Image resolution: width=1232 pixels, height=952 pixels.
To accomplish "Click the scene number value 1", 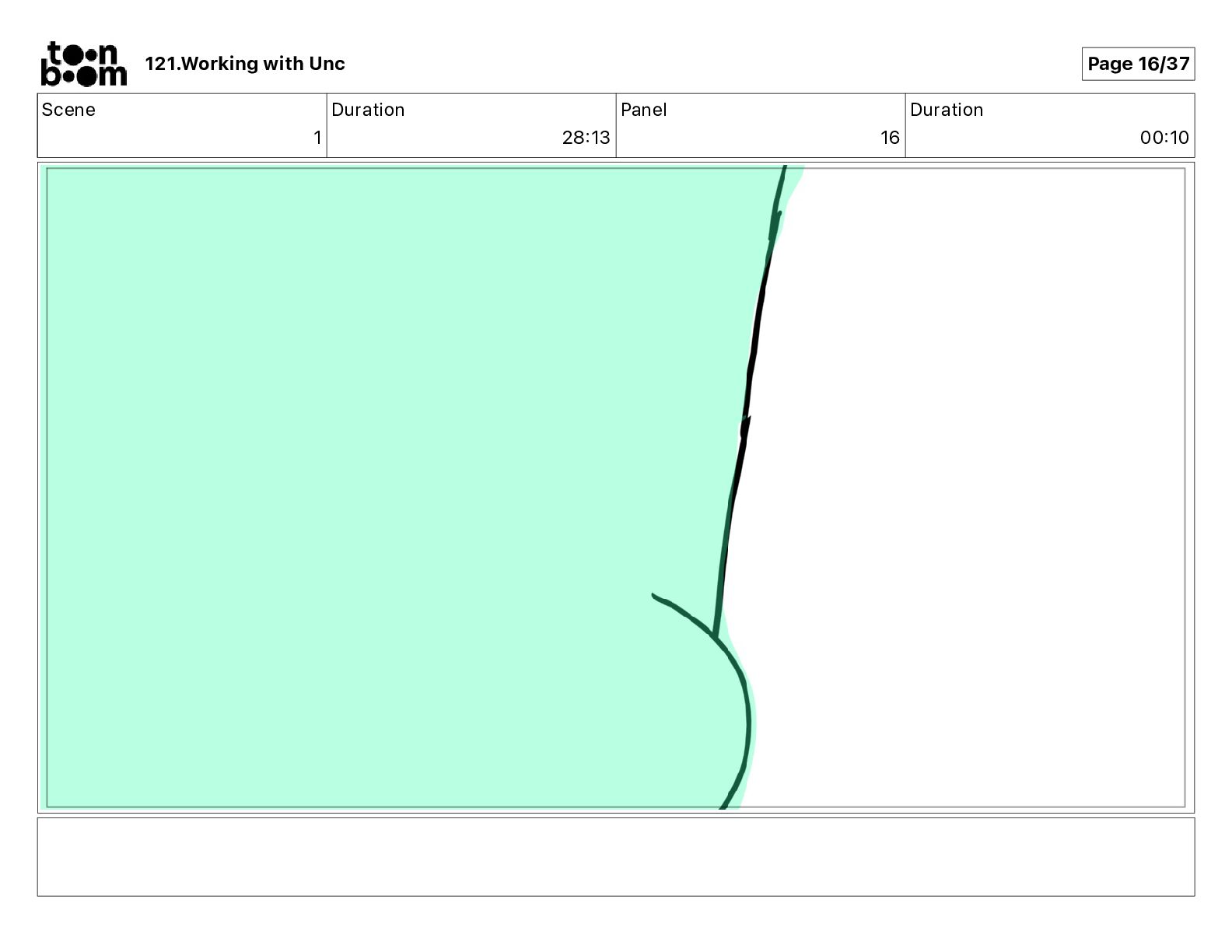I will pyautogui.click(x=317, y=138).
